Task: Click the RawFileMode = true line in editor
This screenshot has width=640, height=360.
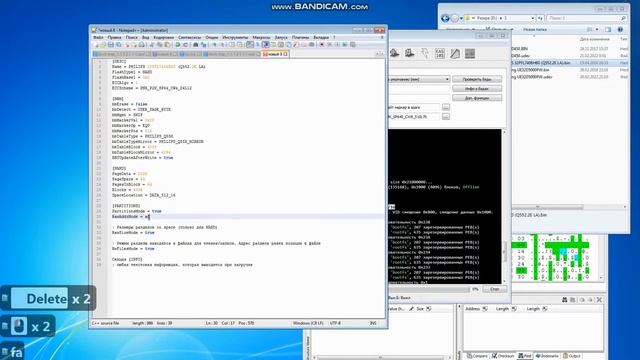Action: pyautogui.click(x=133, y=233)
